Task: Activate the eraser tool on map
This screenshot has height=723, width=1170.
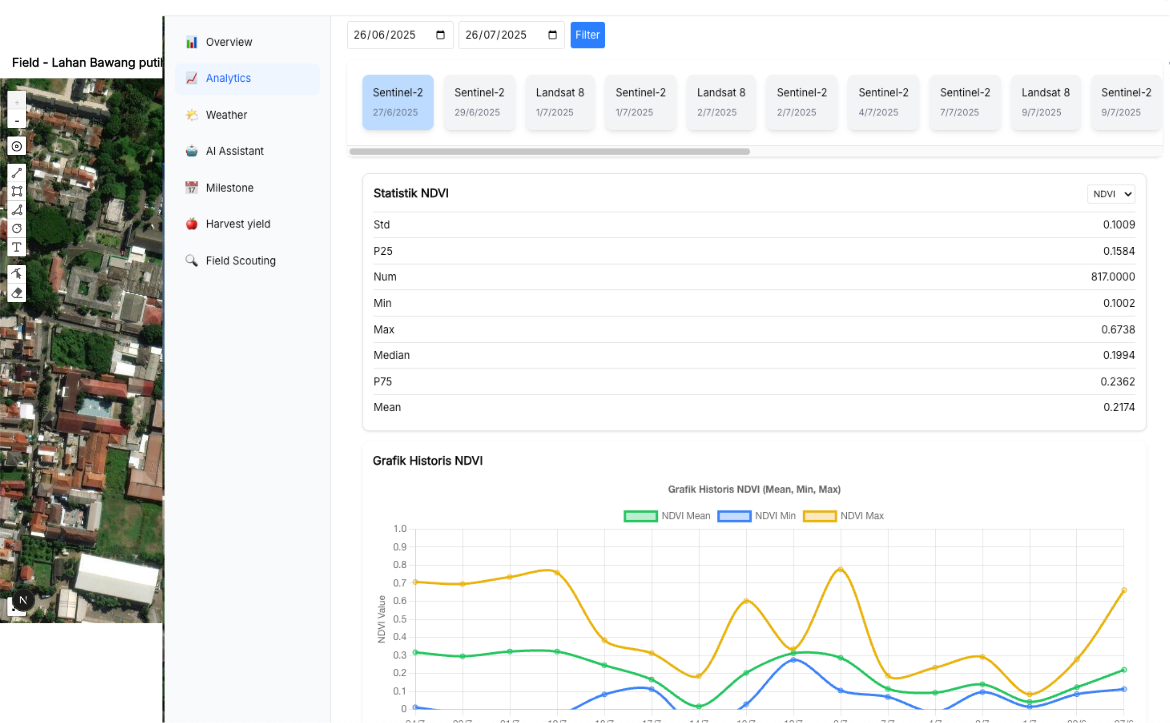Action: click(x=17, y=293)
